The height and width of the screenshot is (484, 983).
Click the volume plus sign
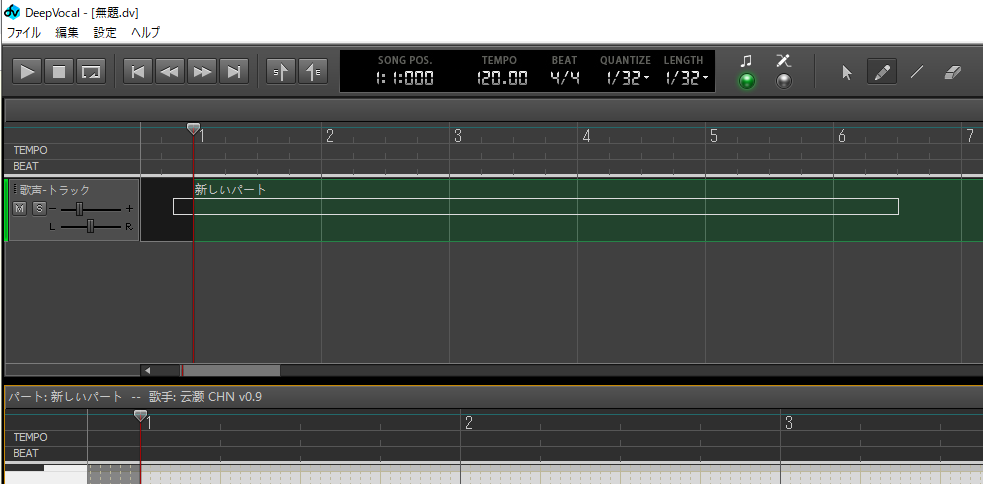(x=129, y=208)
